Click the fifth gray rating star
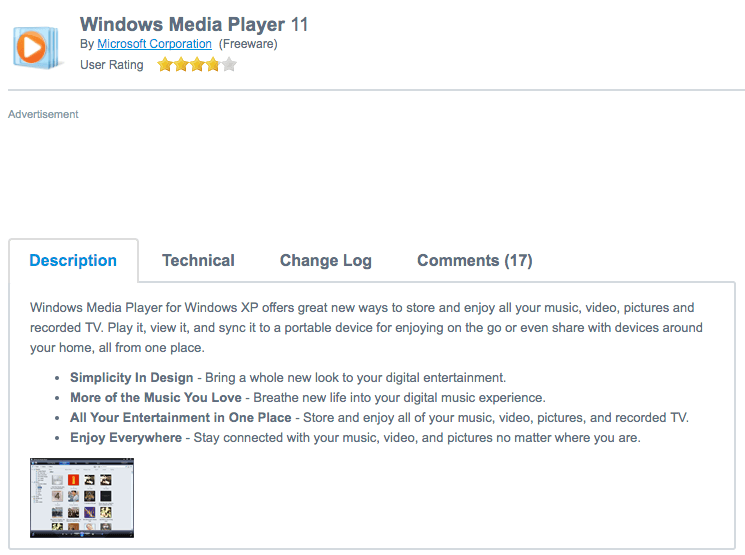745x555 pixels. (x=229, y=64)
